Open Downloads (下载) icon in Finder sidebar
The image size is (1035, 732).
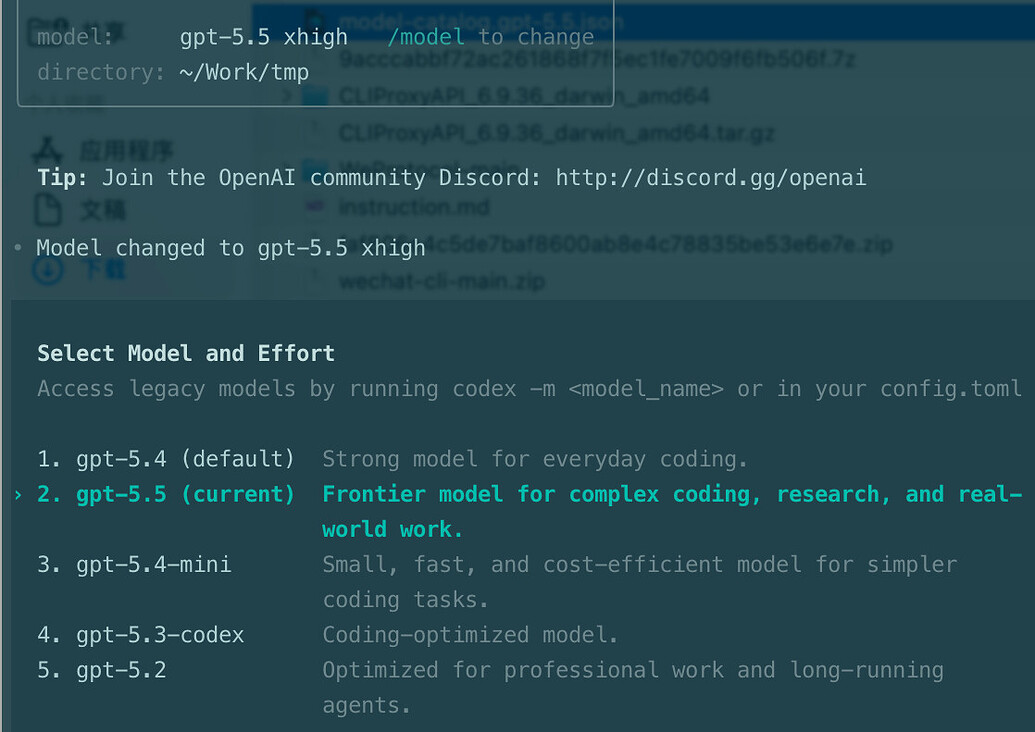[48, 269]
